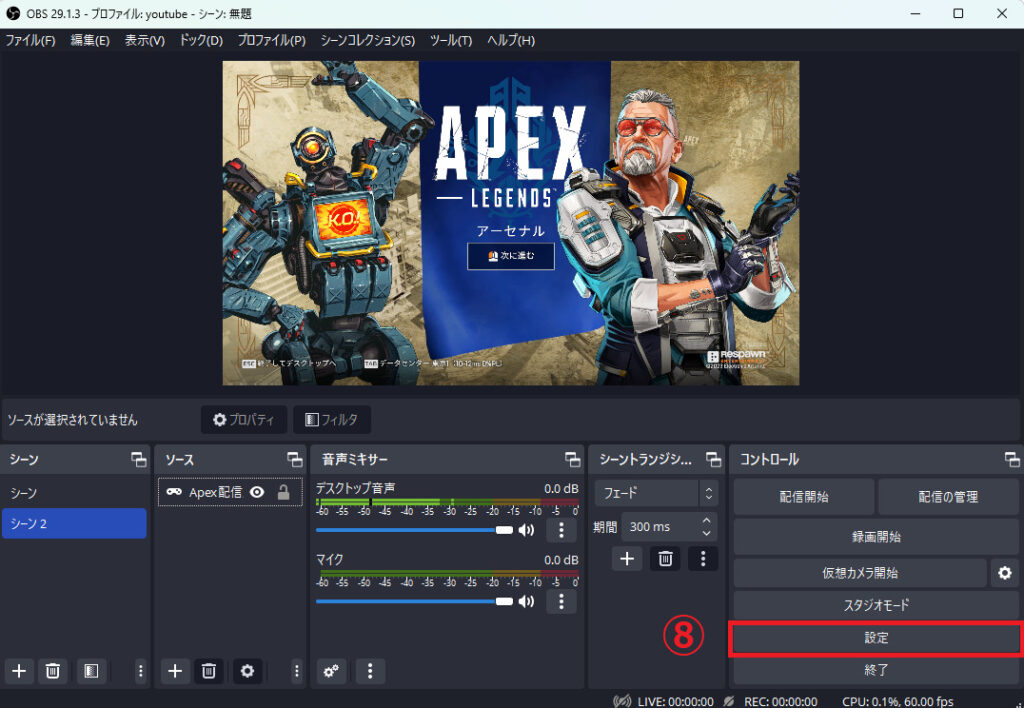Image resolution: width=1024 pixels, height=708 pixels.
Task: Click the 終了 button
Action: tap(876, 670)
